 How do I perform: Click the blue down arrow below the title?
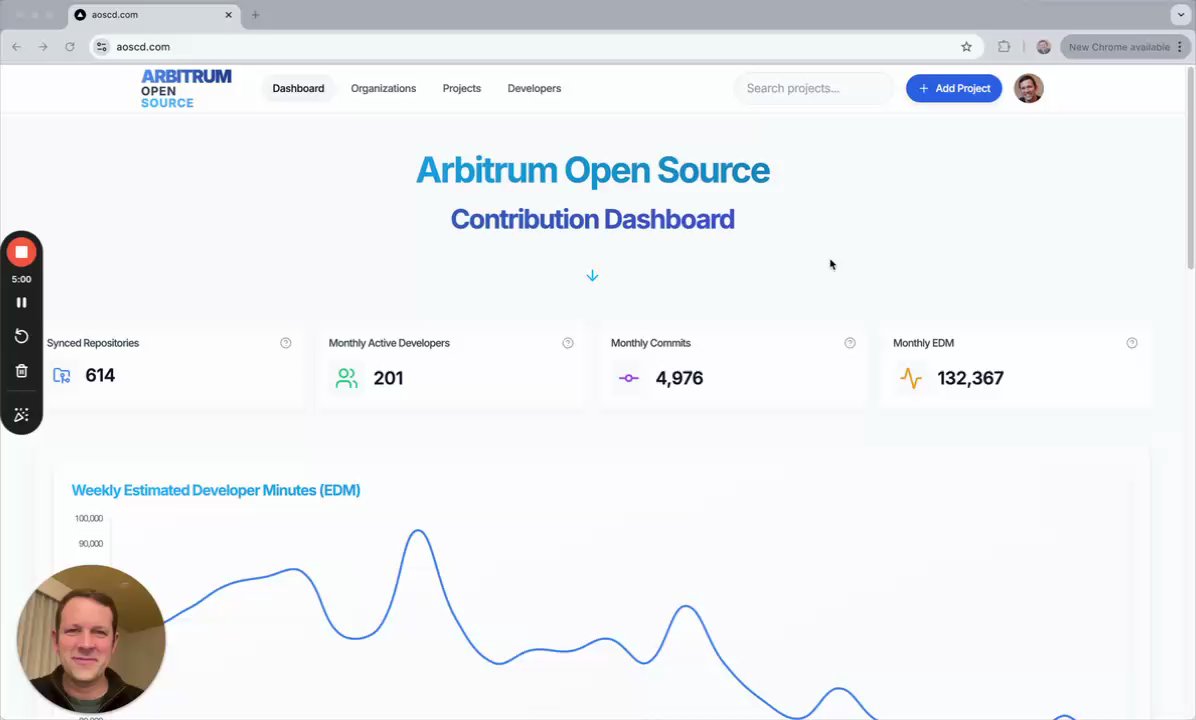point(593,275)
